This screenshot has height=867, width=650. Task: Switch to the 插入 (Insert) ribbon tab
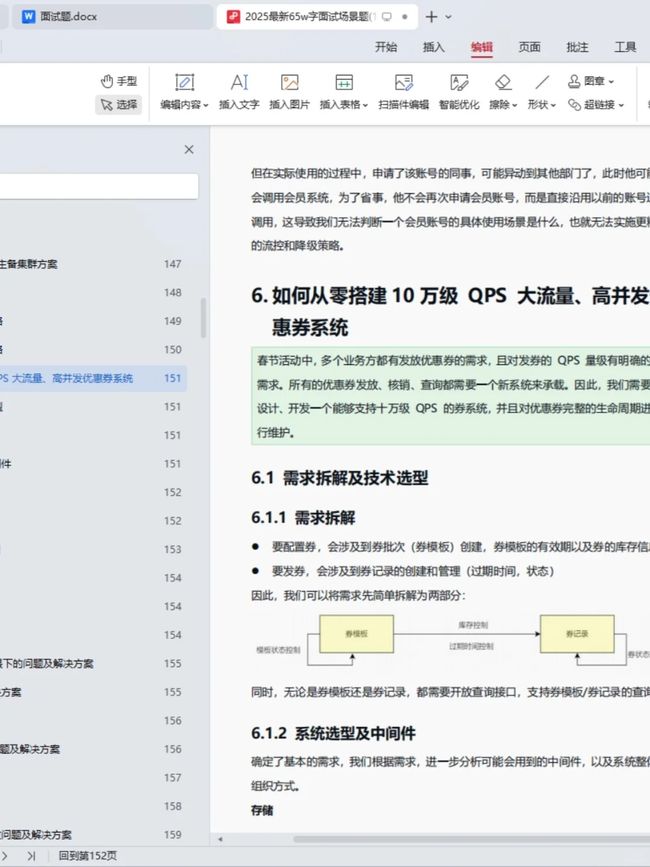click(433, 47)
